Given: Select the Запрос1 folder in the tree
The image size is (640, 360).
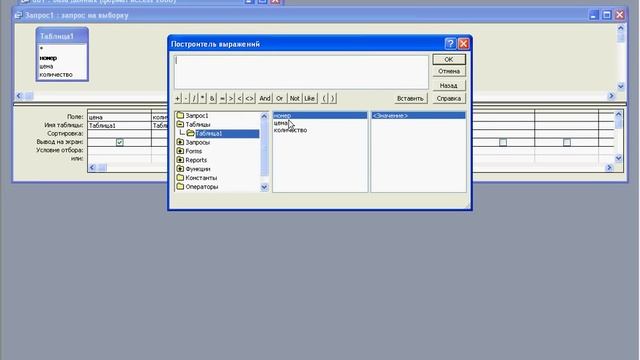Looking at the screenshot, I should (197, 116).
